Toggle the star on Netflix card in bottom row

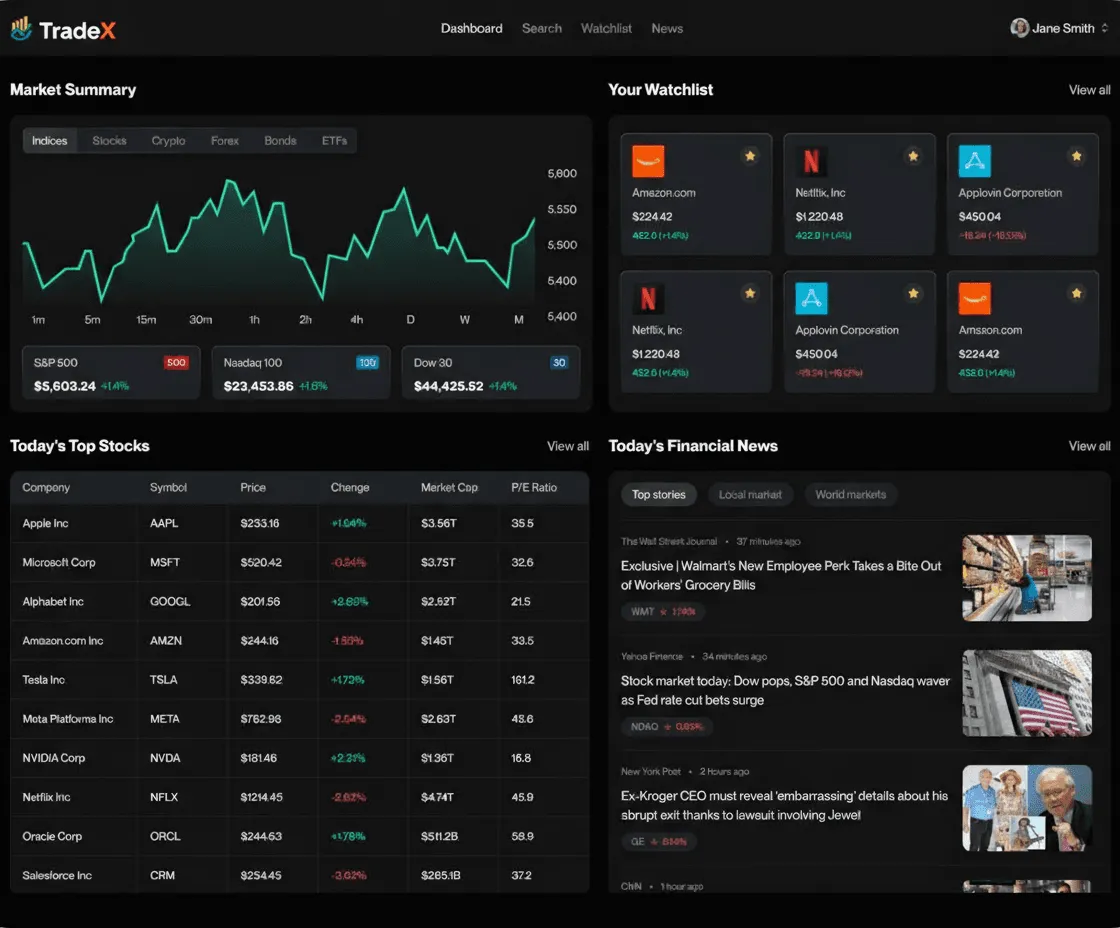pyautogui.click(x=750, y=293)
